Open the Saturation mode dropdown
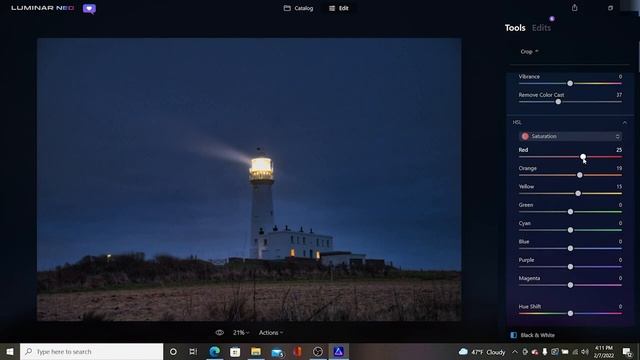This screenshot has width=640, height=360. point(570,136)
